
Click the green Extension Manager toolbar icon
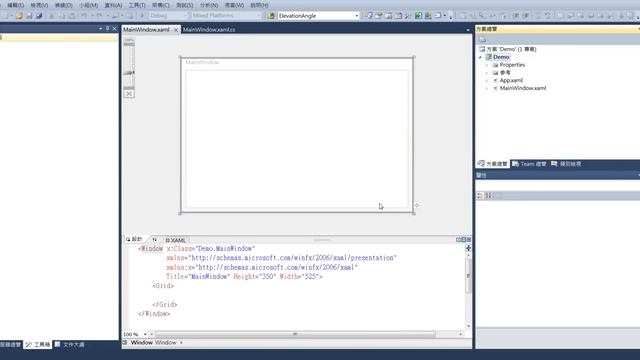click(x=418, y=16)
